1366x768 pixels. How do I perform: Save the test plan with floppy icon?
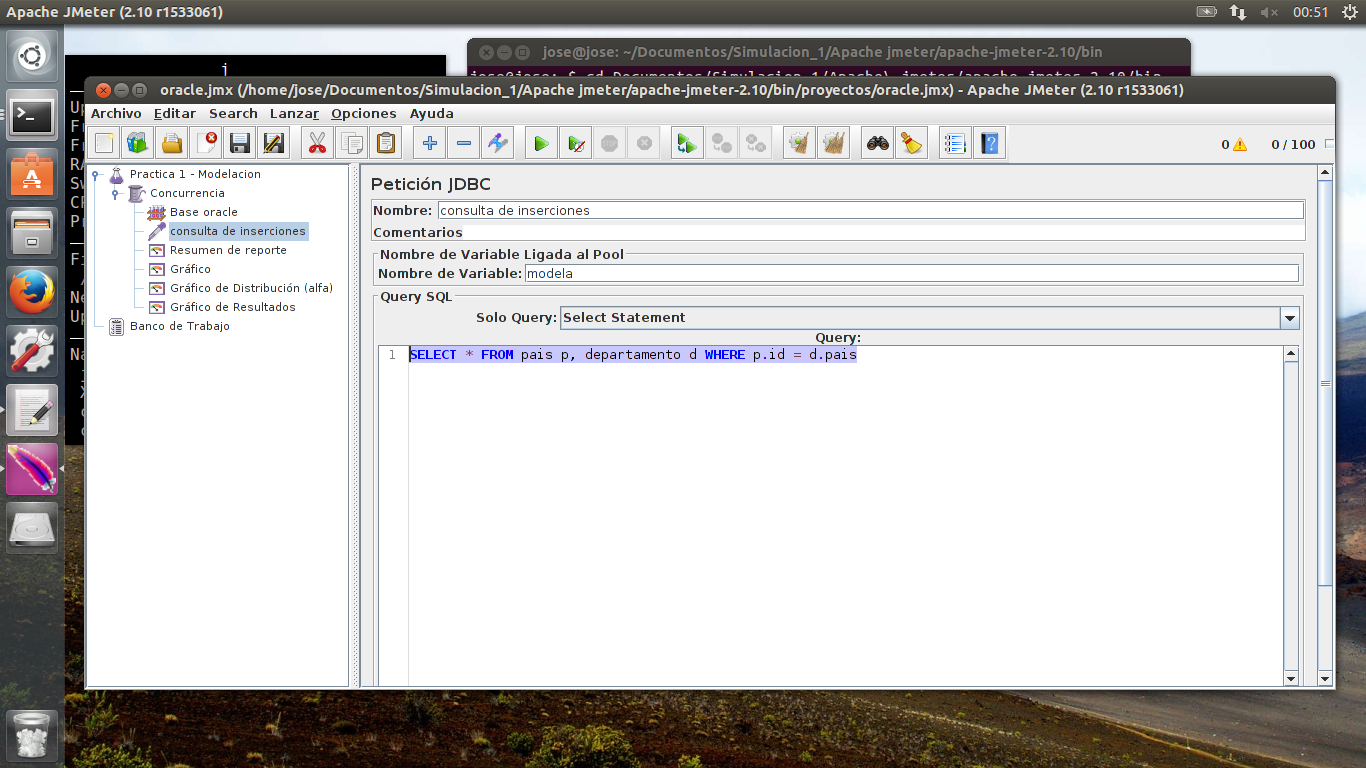240,143
